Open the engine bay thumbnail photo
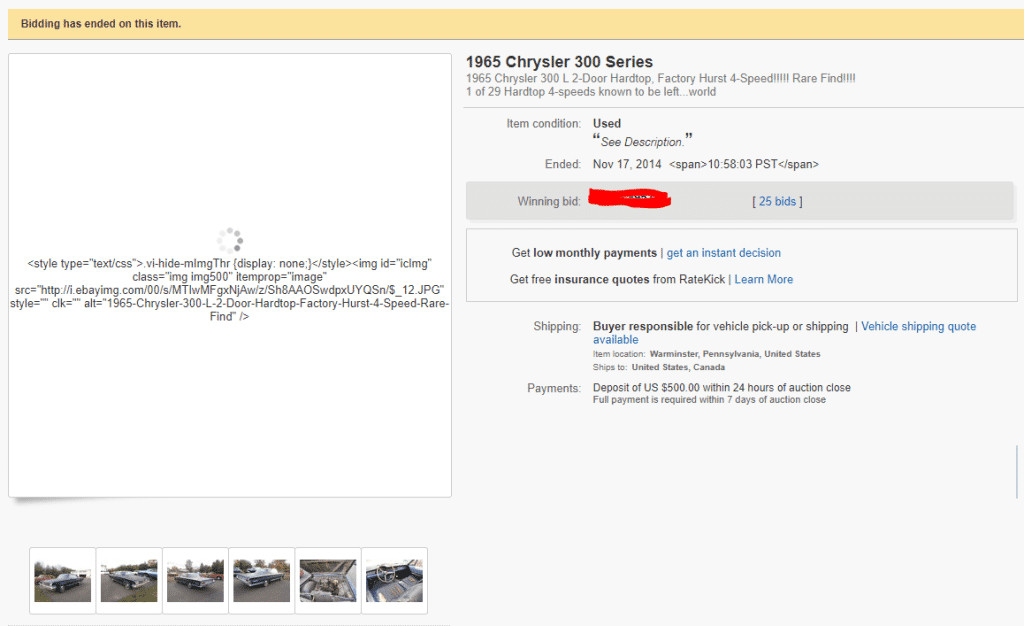Viewport: 1024px width, 626px height. [327, 581]
